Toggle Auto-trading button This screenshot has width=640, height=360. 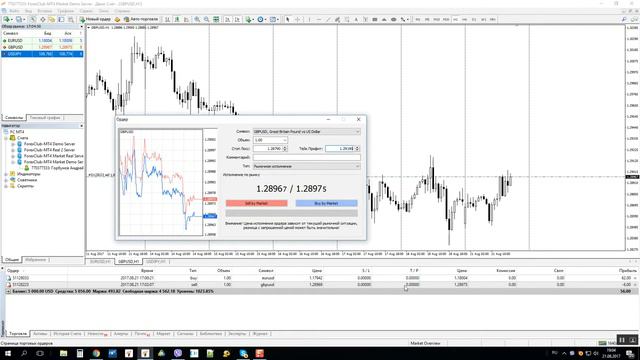click(x=141, y=19)
